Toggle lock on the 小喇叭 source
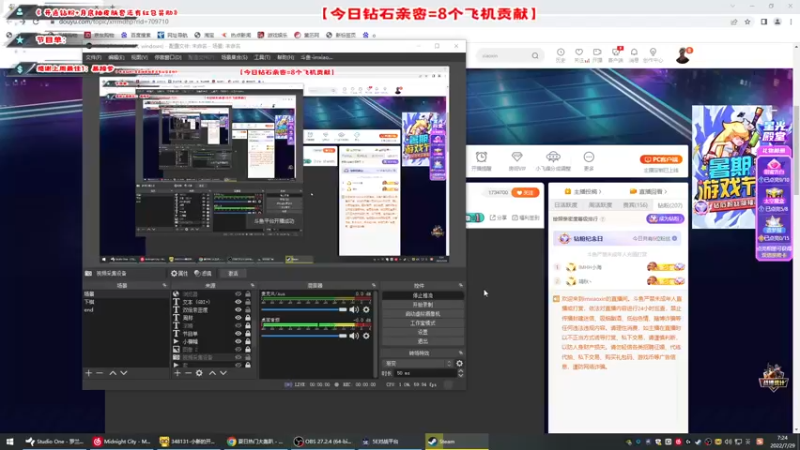Screen dimensions: 800x450 pos(248,341)
